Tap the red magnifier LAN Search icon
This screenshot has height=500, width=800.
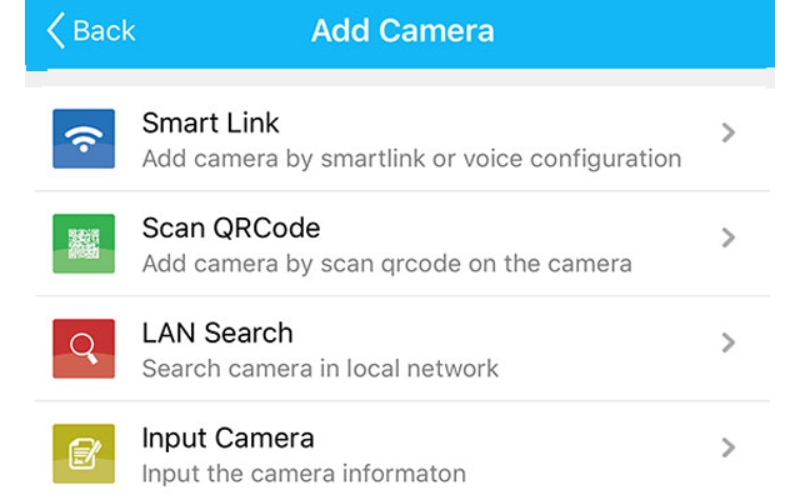83,348
